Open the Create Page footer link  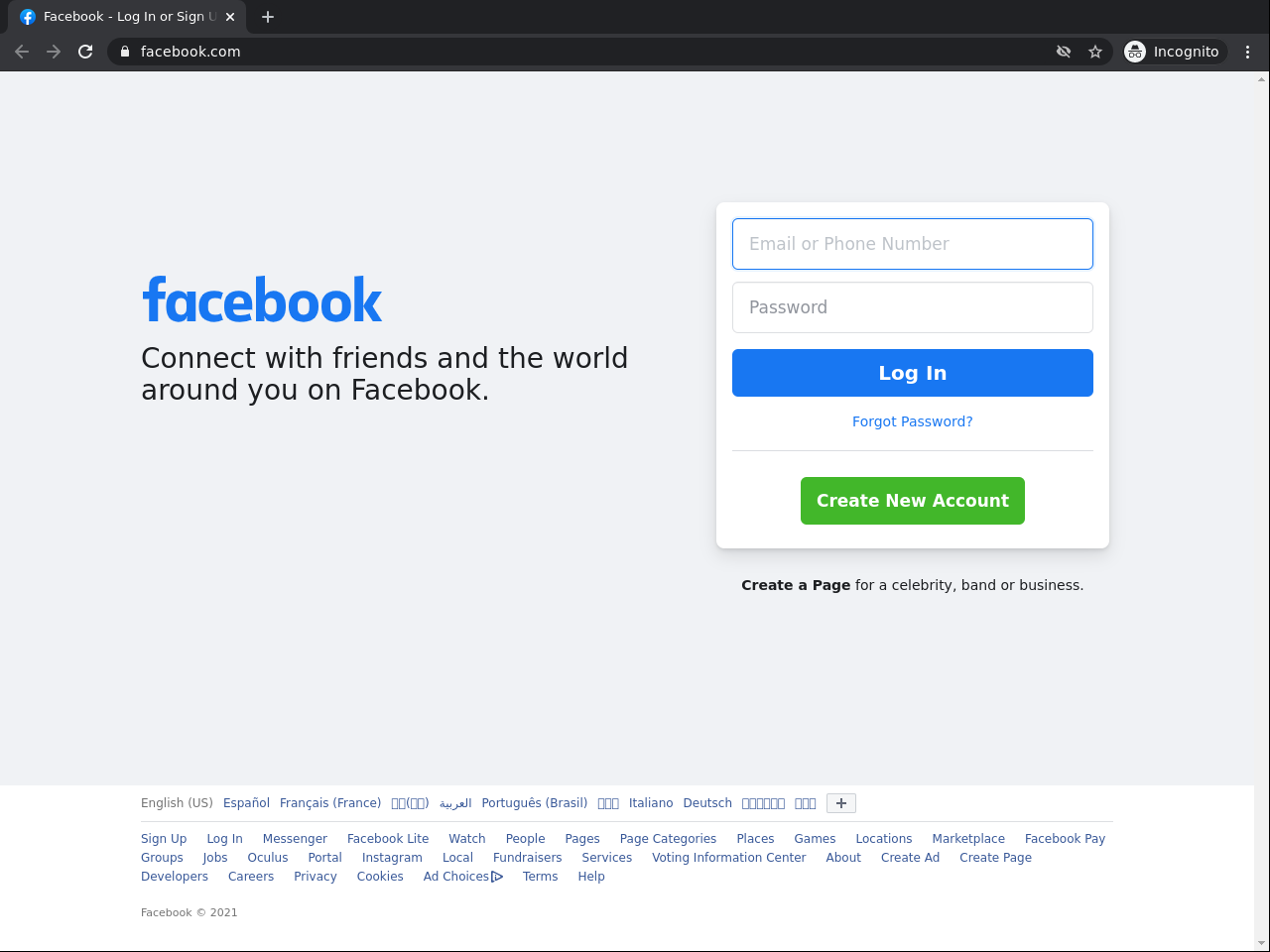click(995, 858)
